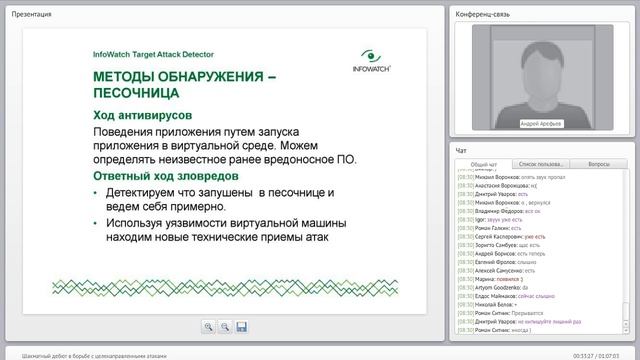Click chat message from Алексей Самусенко
640x360 pixels.
496,271
